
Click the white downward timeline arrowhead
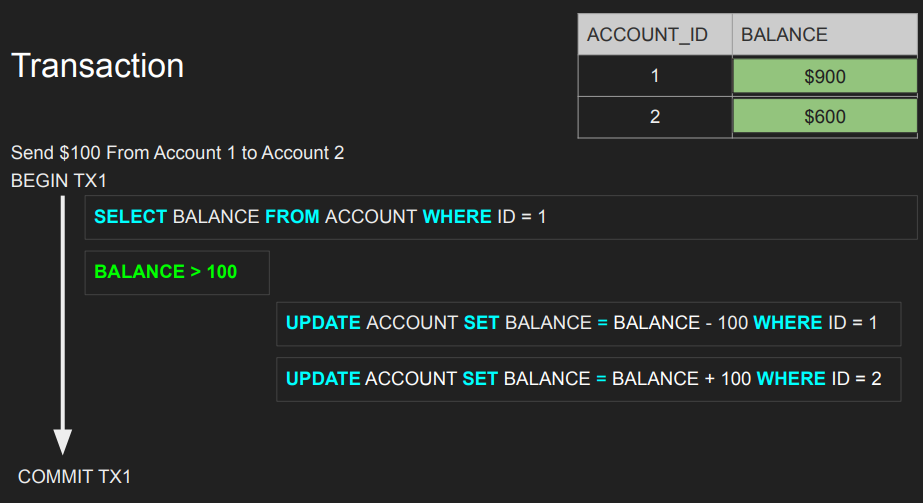coord(63,441)
